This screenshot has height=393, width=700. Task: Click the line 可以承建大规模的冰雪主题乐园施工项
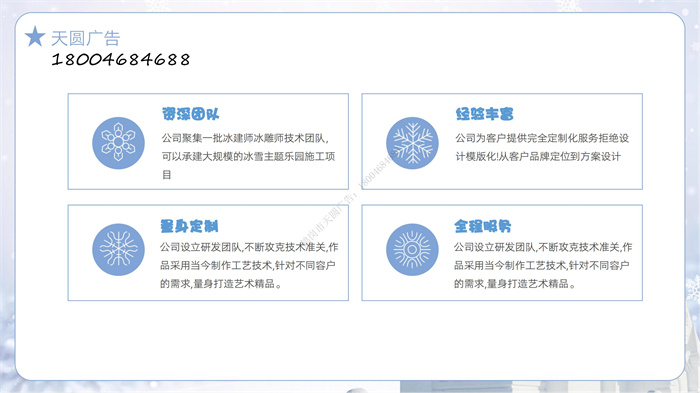pos(248,156)
